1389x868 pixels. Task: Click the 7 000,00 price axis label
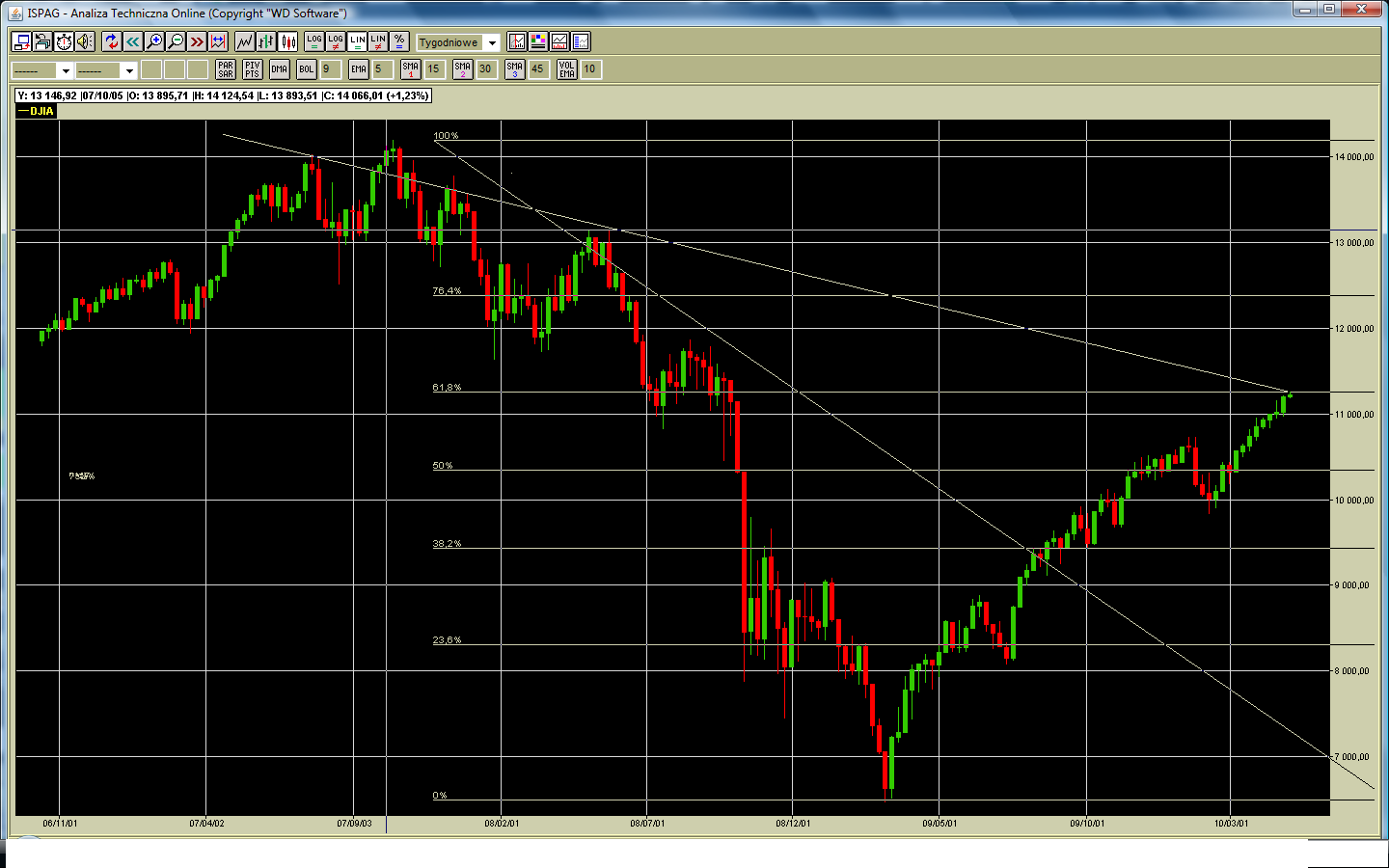coord(1352,757)
